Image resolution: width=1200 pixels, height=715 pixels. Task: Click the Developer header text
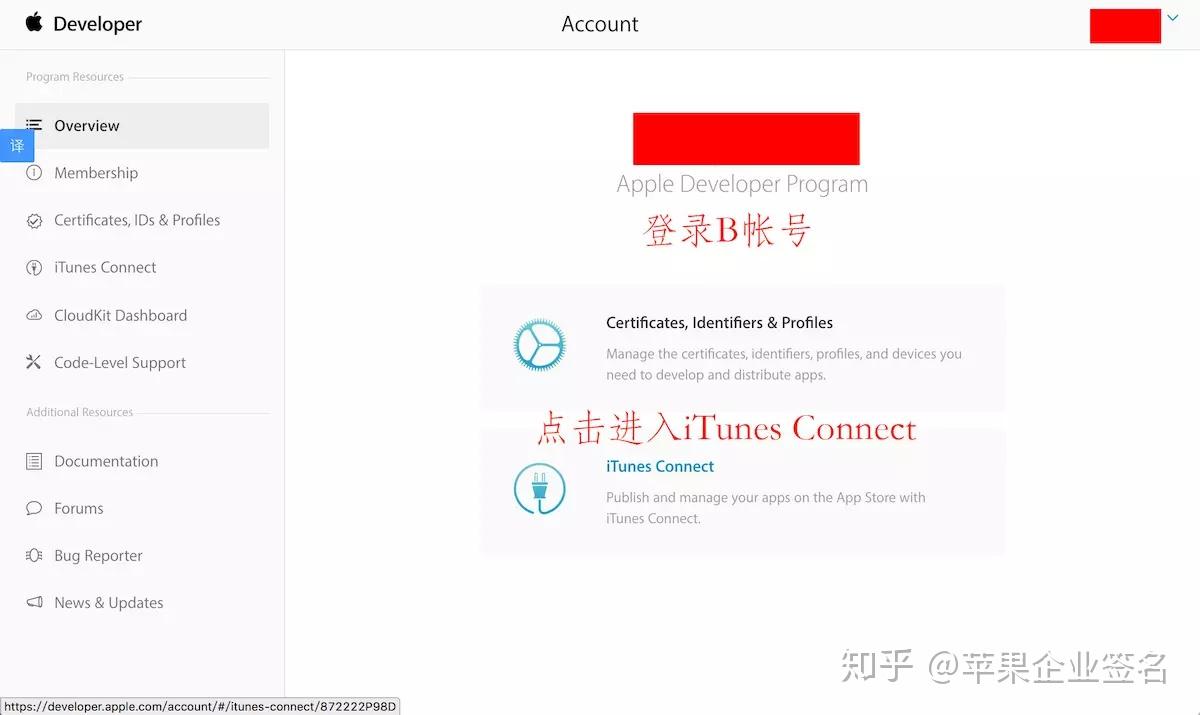click(98, 23)
